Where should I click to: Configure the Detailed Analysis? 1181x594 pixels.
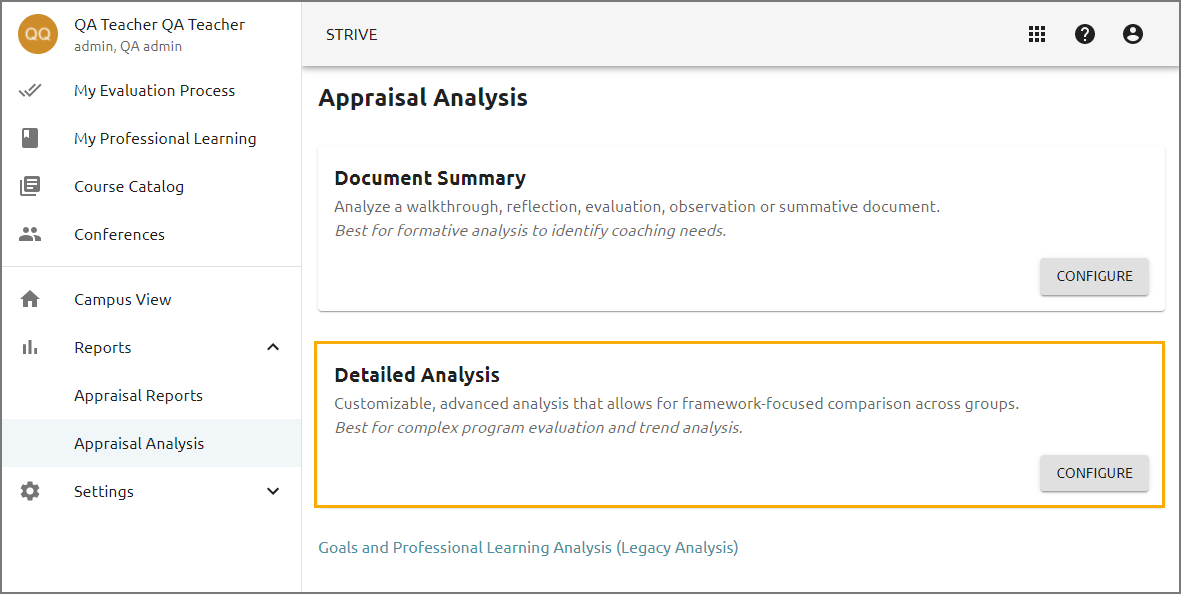[1094, 473]
